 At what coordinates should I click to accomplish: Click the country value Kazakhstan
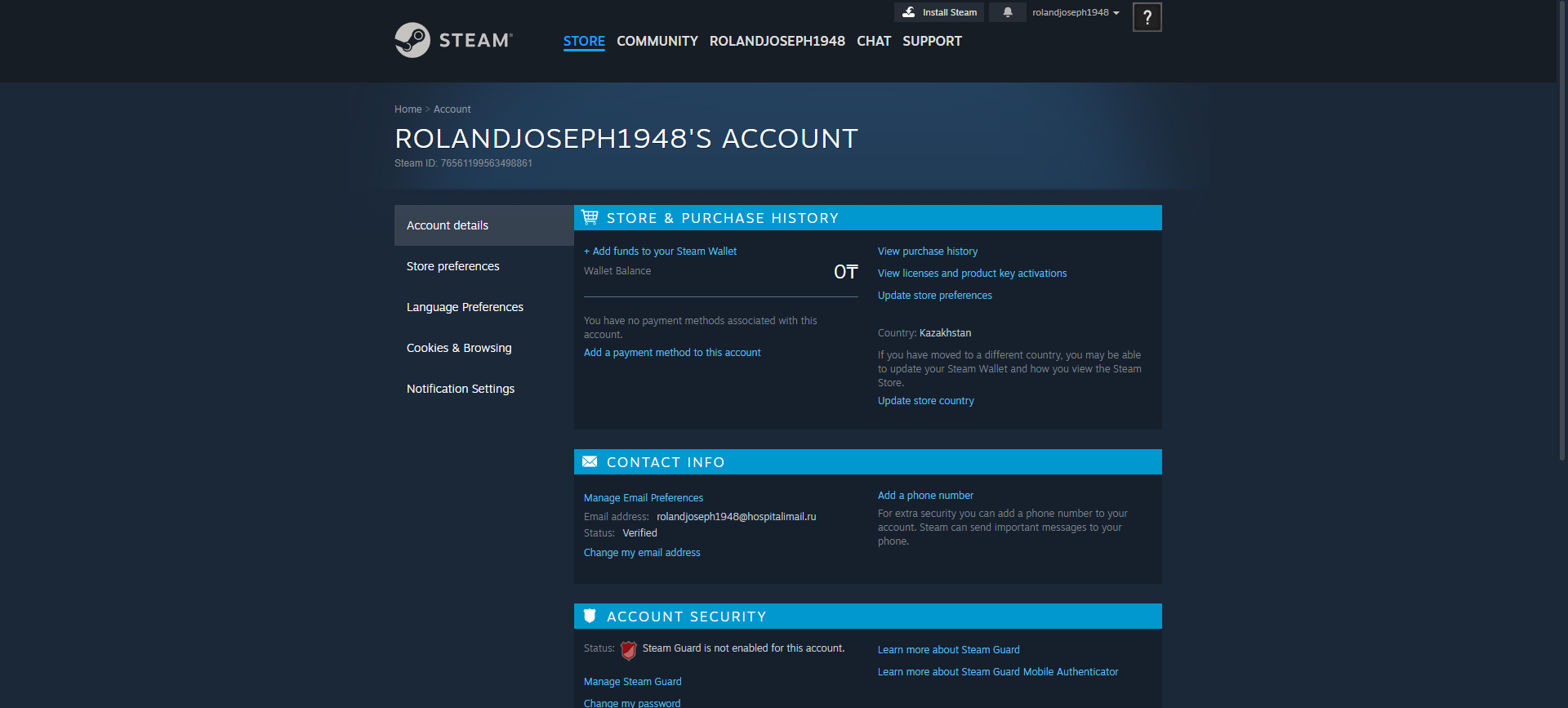coord(945,333)
